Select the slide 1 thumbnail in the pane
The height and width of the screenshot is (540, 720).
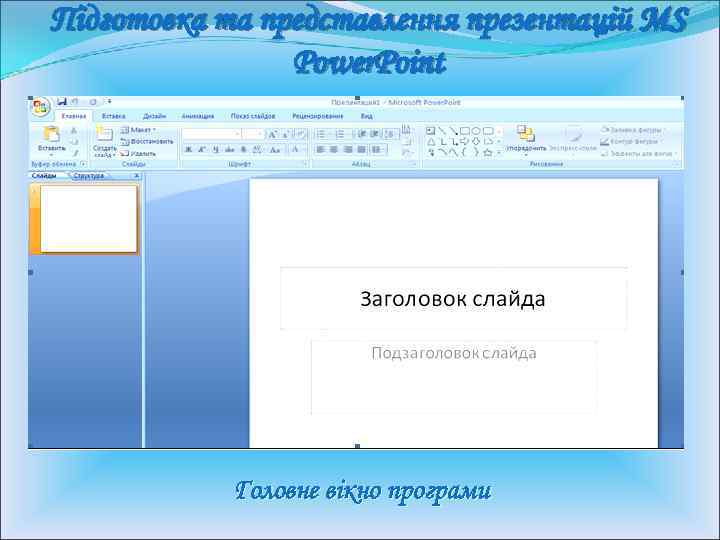click(89, 219)
